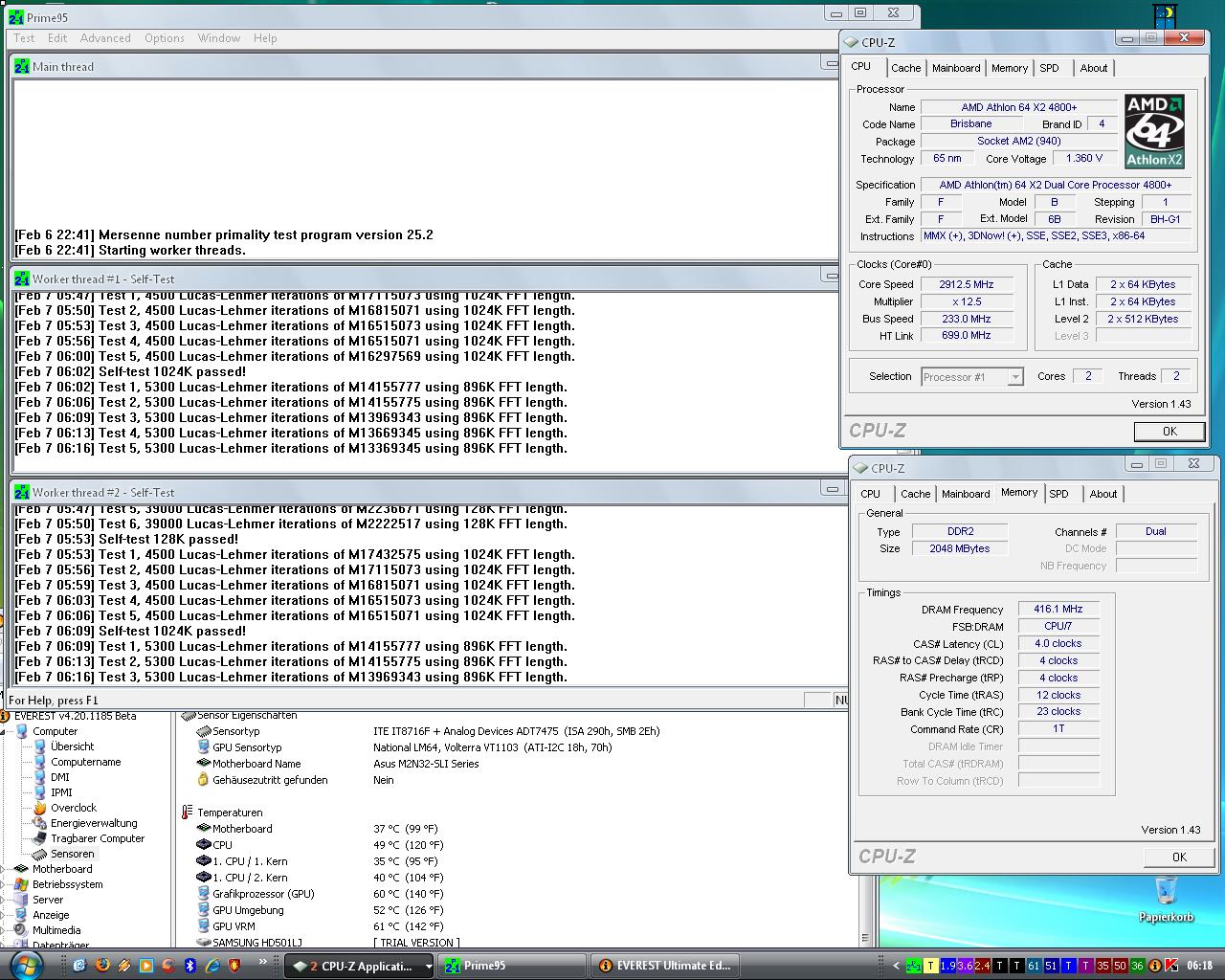Click the Server icon in EVEREST tree

21,900
